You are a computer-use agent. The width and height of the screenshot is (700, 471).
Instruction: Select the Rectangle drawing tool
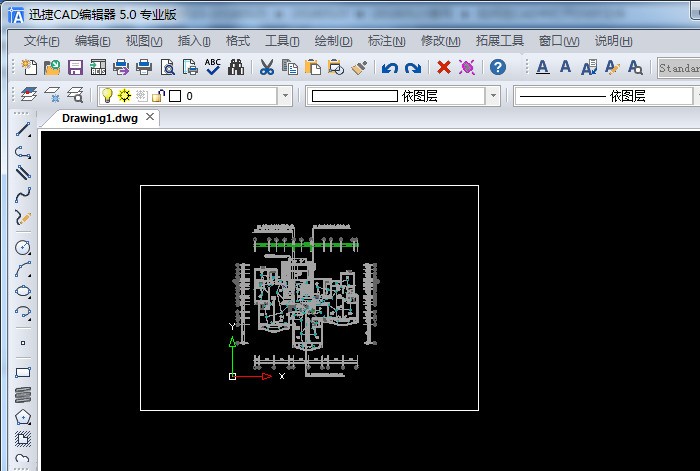pos(23,372)
